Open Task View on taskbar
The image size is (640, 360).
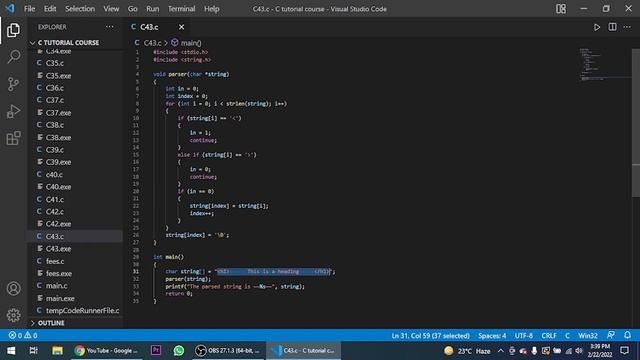(33, 351)
